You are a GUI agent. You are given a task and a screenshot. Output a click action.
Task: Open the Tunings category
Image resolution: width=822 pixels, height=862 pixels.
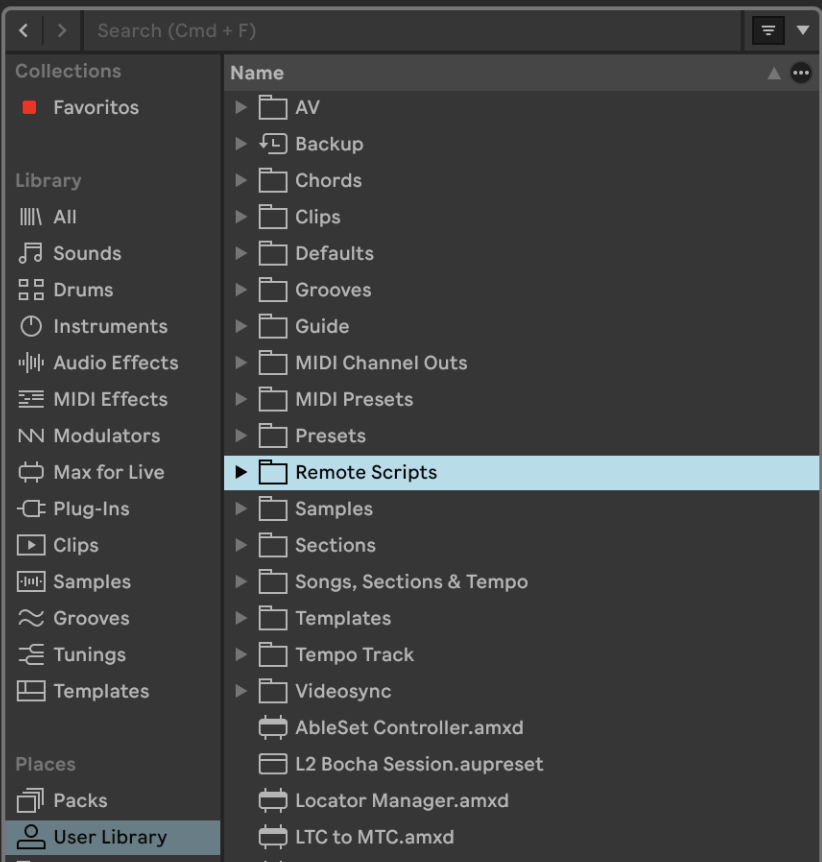[x=89, y=655]
